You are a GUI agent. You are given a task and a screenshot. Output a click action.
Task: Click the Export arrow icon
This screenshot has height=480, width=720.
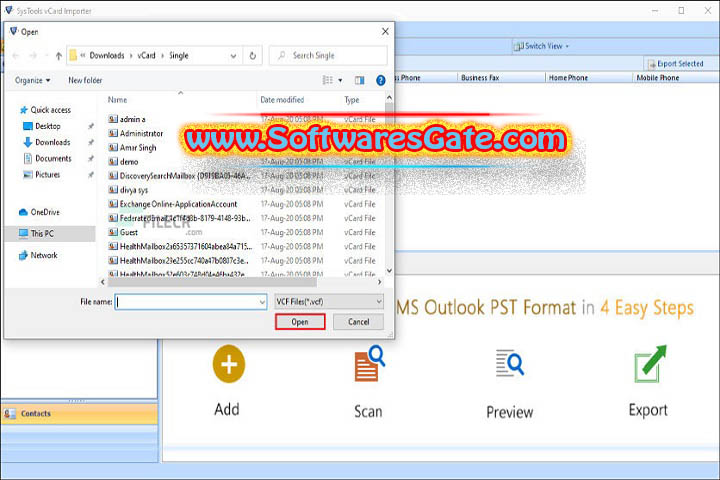coord(650,364)
